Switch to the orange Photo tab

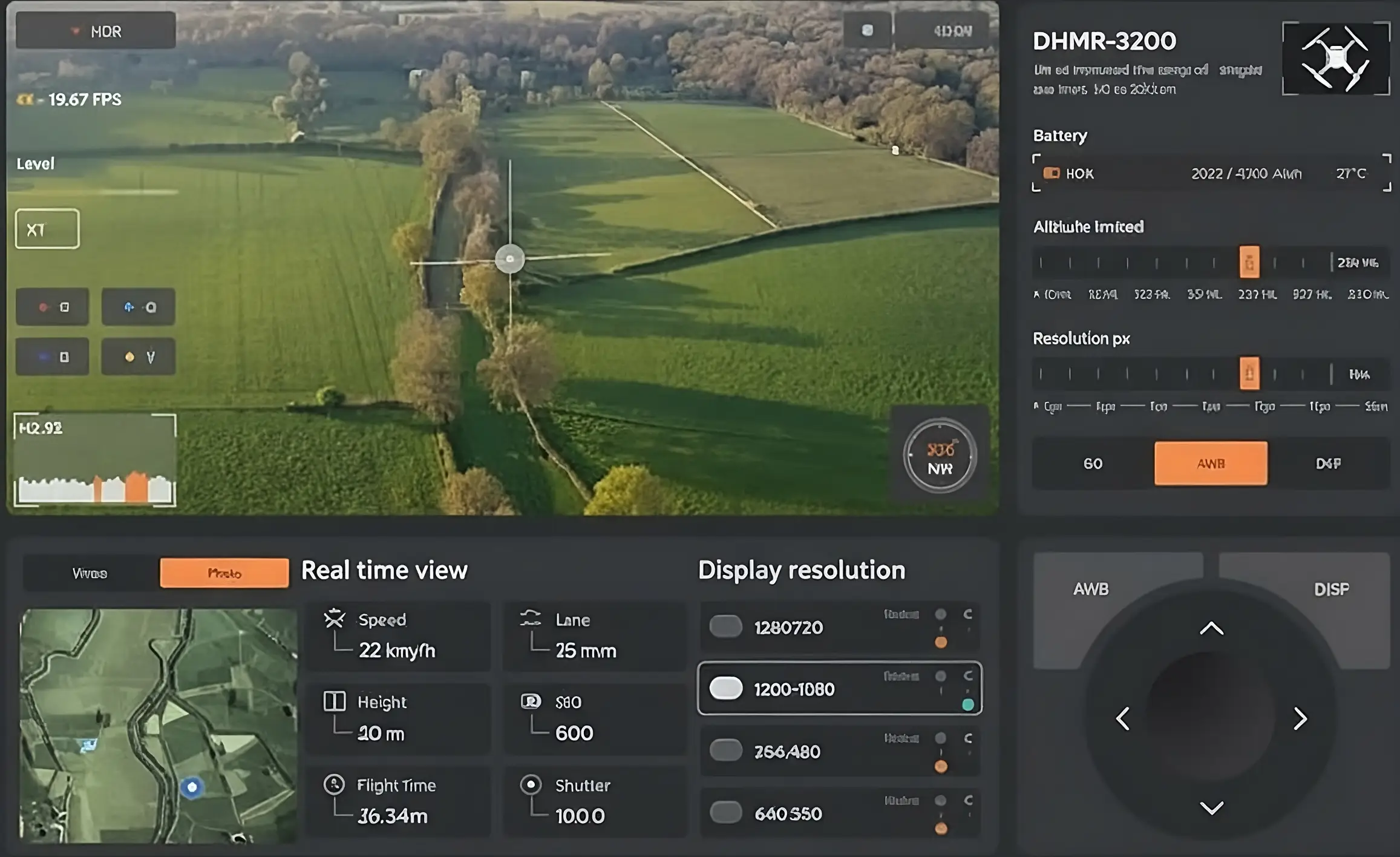[x=224, y=573]
